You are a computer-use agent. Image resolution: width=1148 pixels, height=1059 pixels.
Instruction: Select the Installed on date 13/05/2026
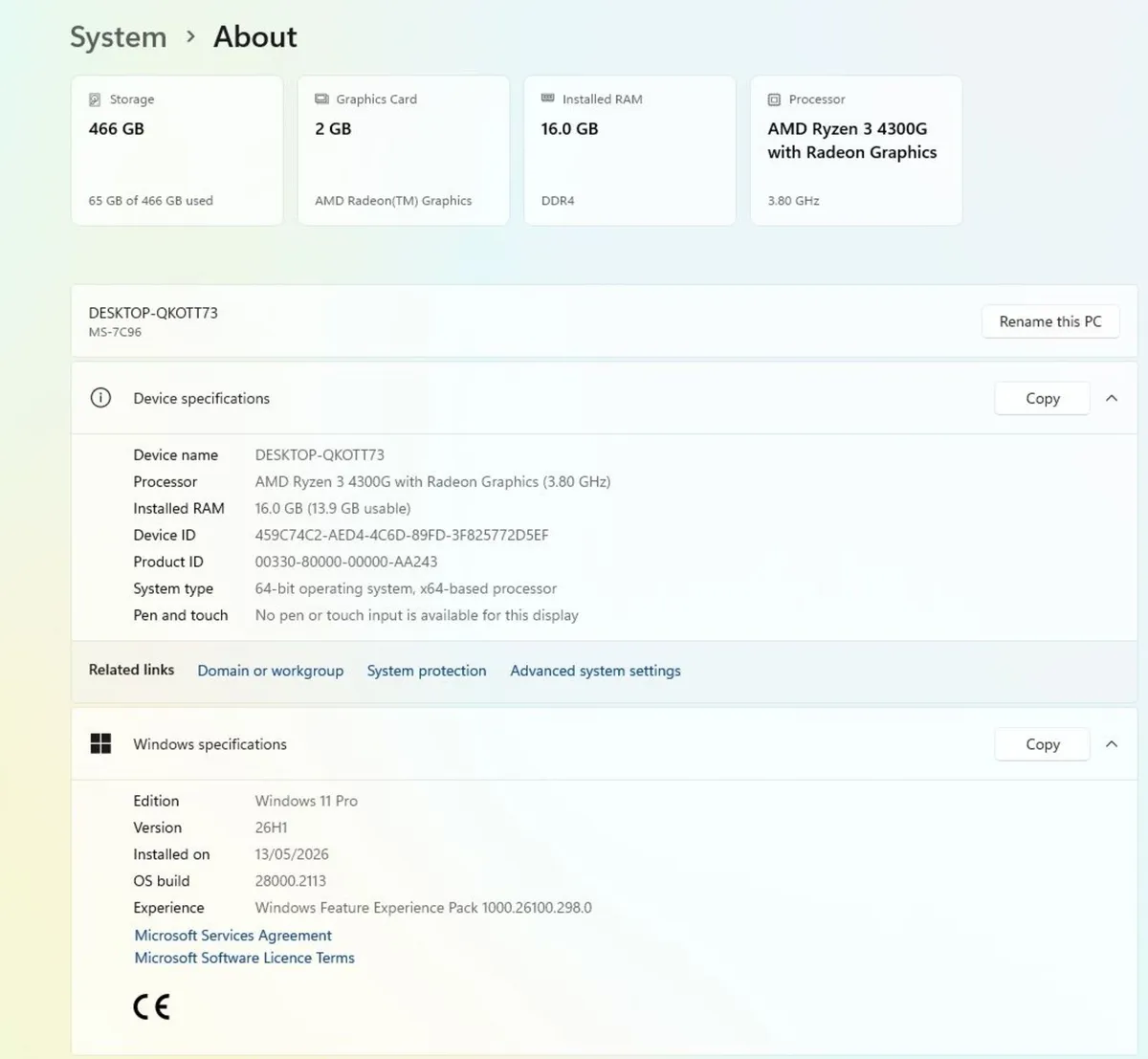[292, 854]
